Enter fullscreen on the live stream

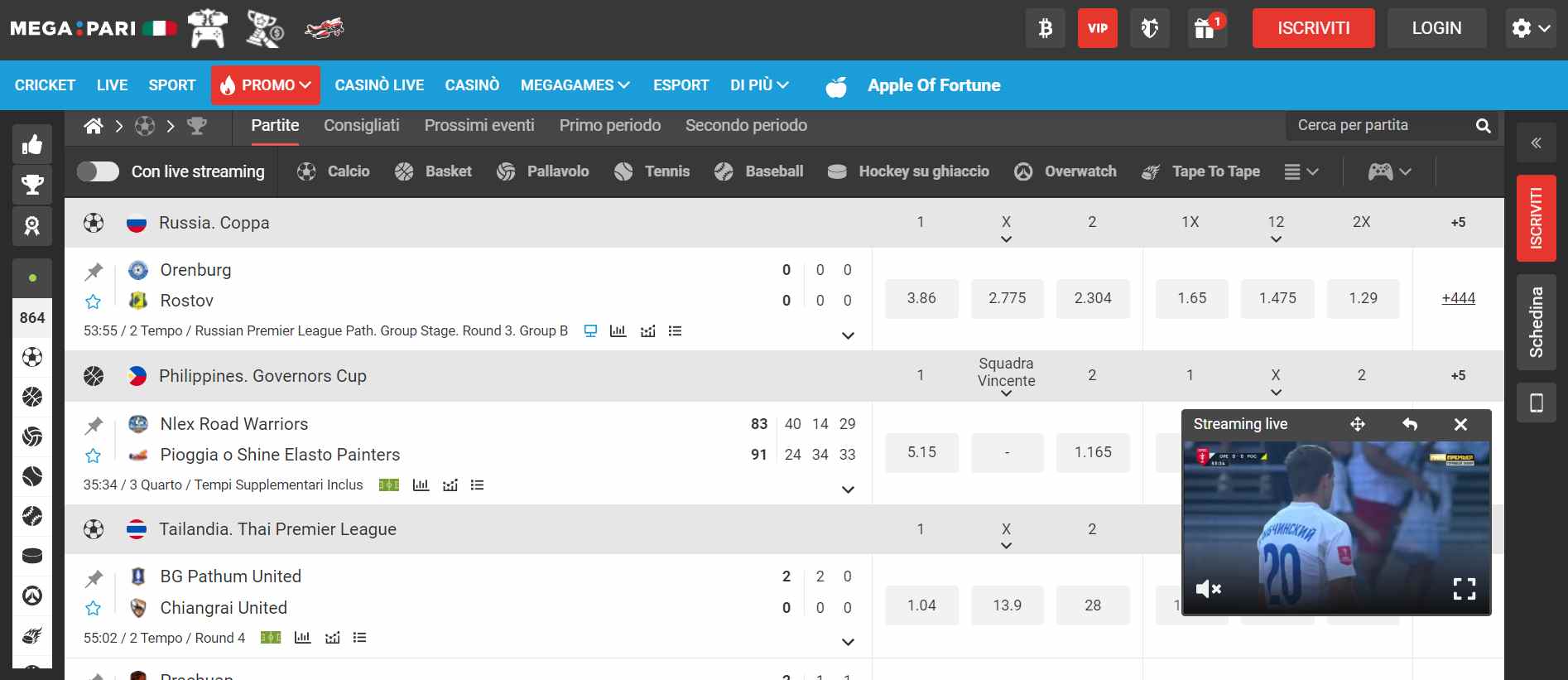point(1465,589)
